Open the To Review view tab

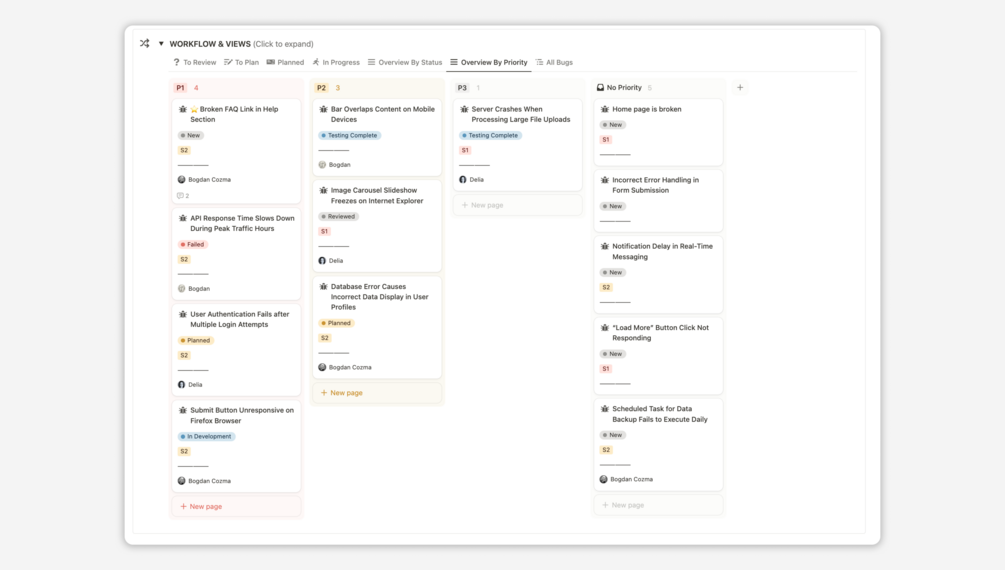pos(195,62)
